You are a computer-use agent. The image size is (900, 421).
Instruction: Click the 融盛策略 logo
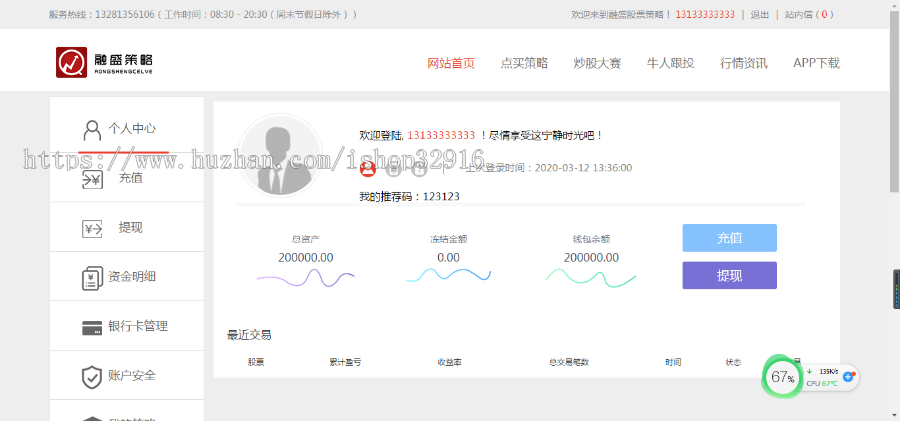104,62
